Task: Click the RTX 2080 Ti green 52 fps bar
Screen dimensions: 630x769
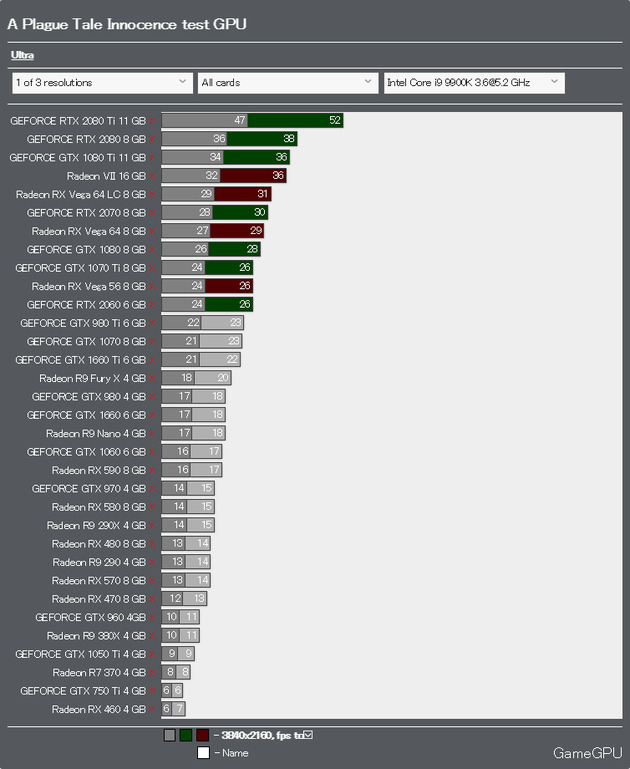Action: tap(295, 120)
